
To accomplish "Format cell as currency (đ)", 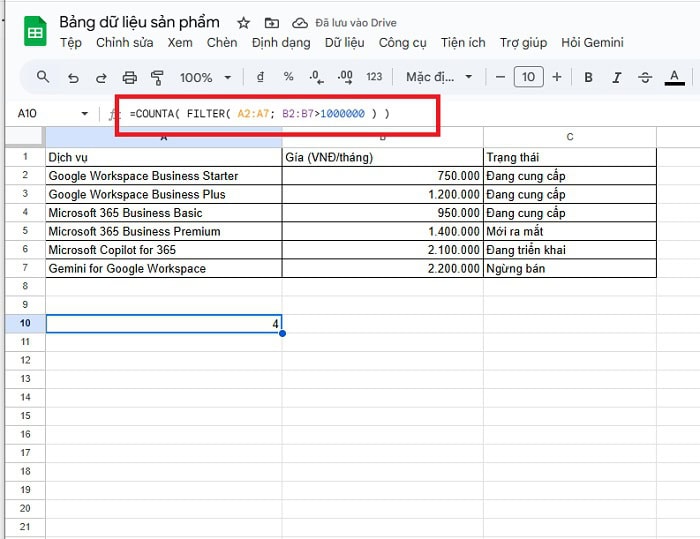I will [260, 77].
